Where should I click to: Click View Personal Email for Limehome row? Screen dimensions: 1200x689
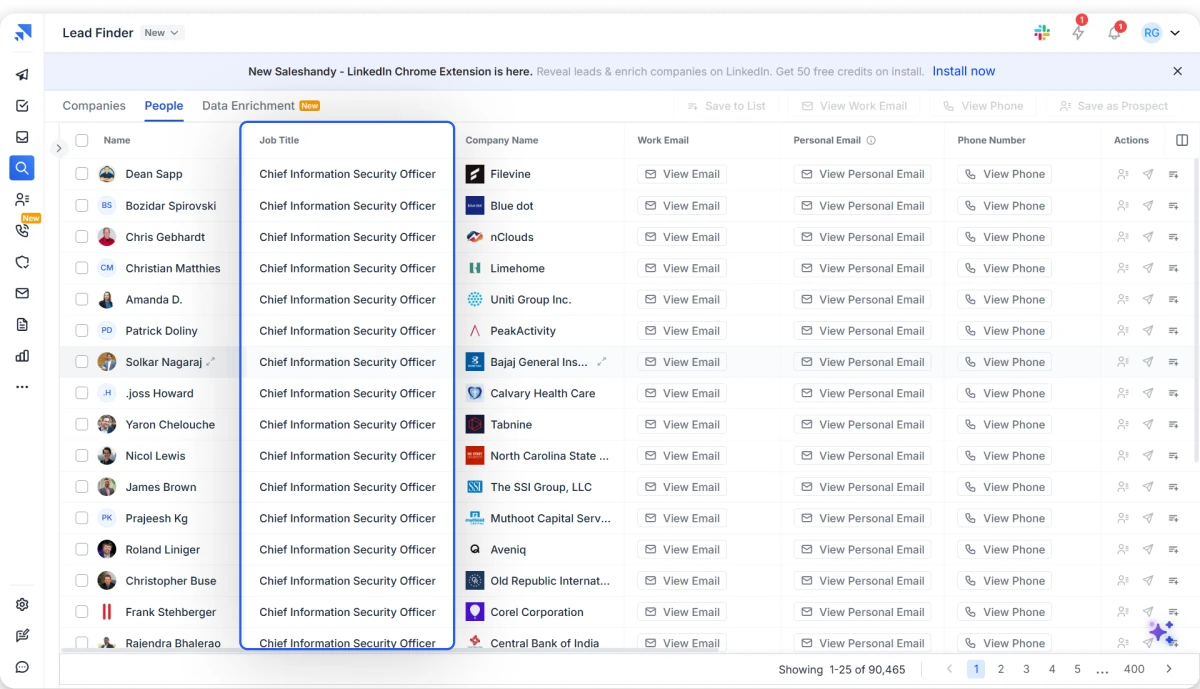(x=862, y=268)
